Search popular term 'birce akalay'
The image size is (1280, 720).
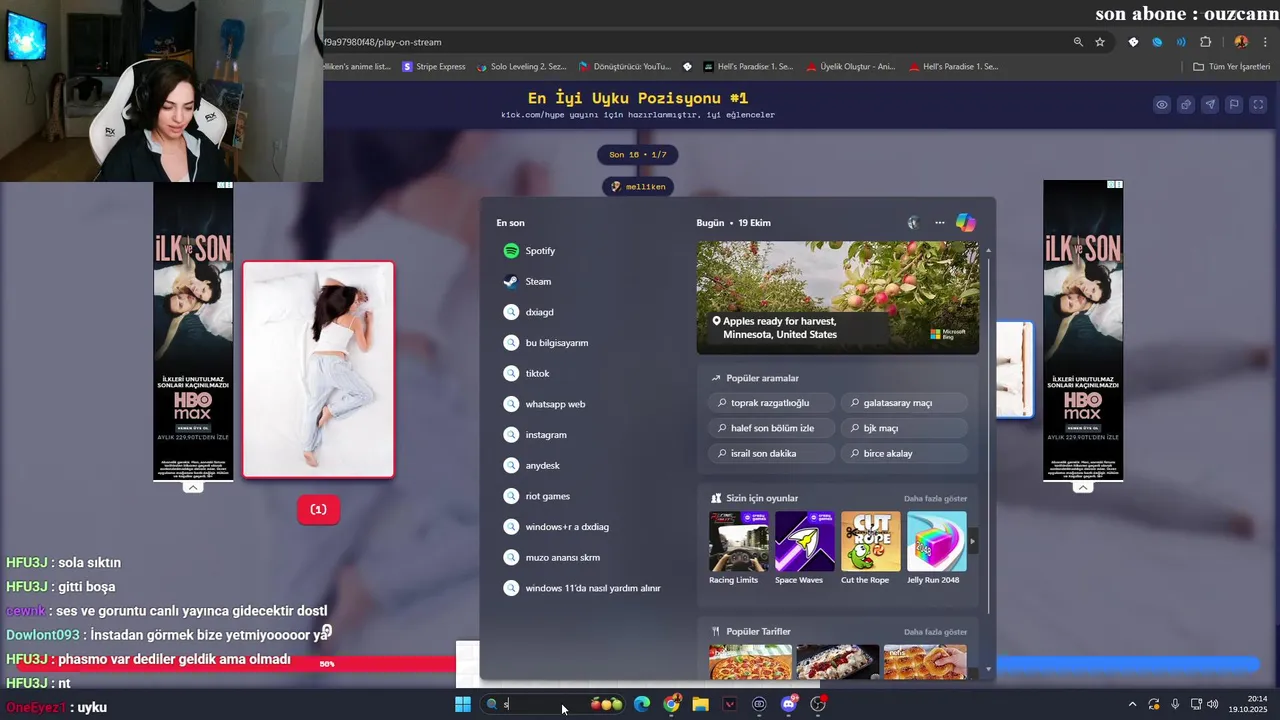coord(904,453)
